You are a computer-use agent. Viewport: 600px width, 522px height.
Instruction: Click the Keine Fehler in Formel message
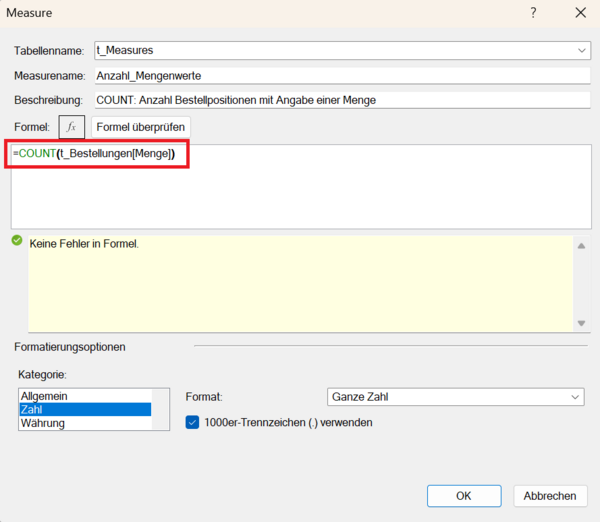84,243
